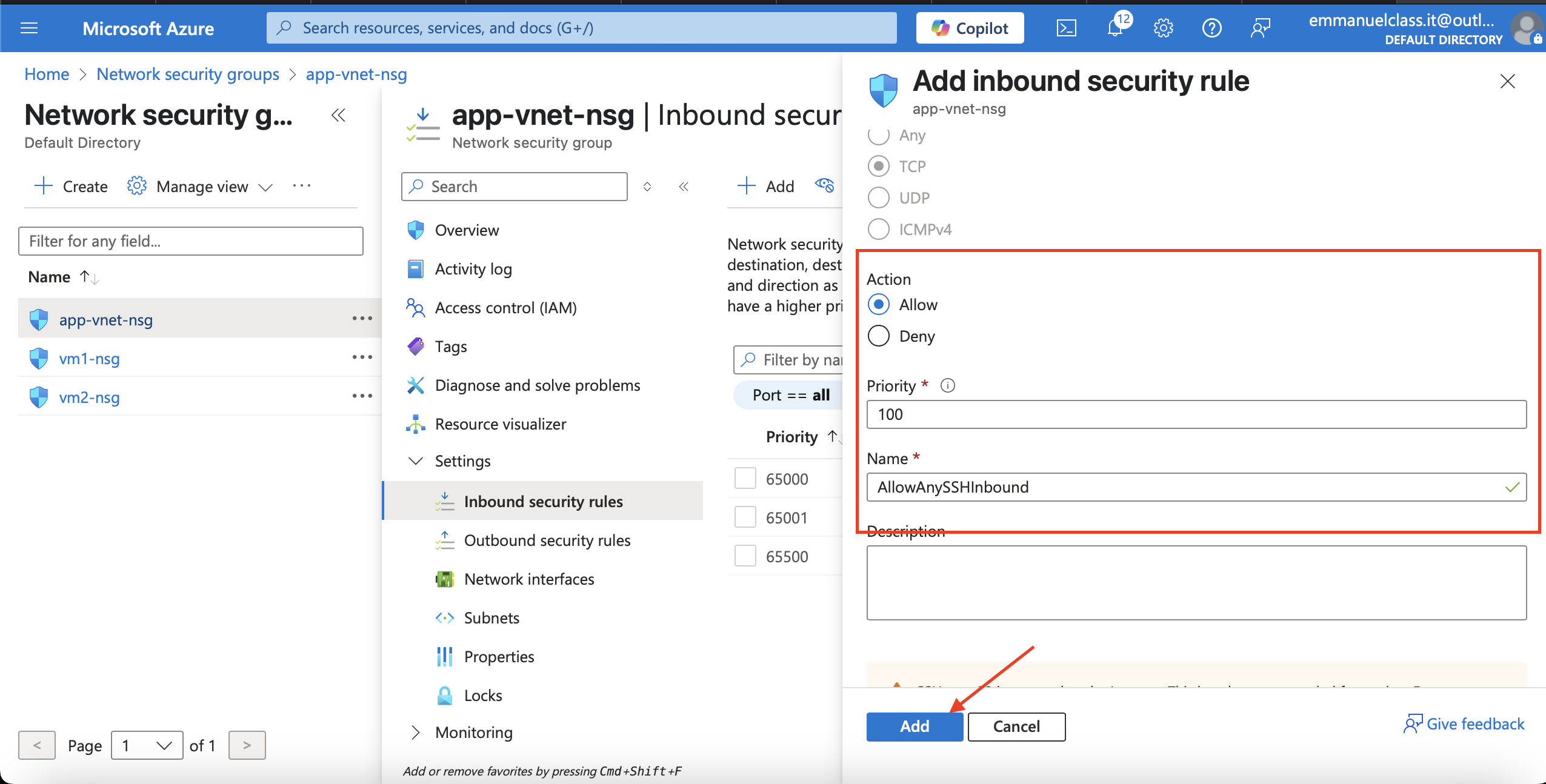The image size is (1546, 784).
Task: Click the Description text area
Action: tap(1196, 583)
